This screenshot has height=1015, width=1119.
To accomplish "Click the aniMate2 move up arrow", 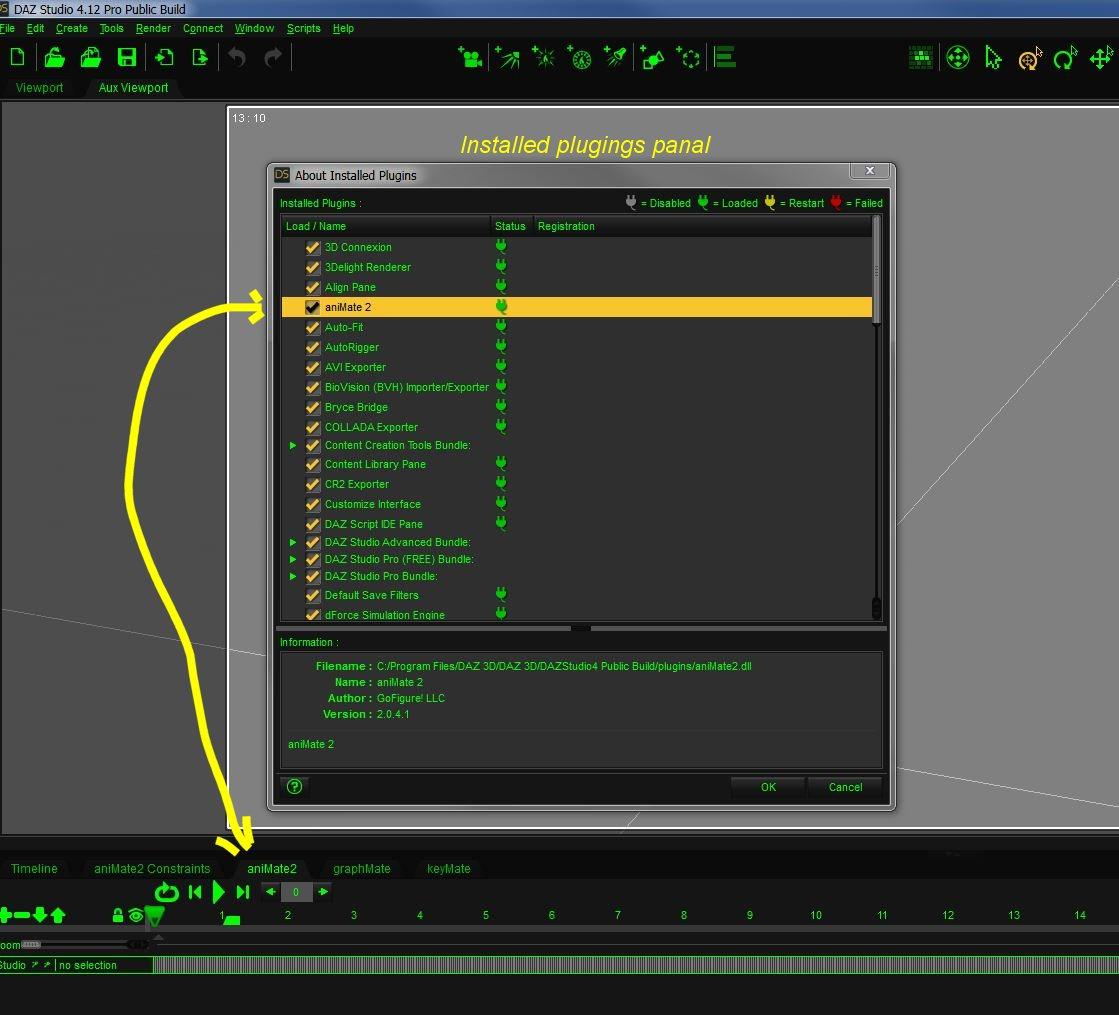I will [x=58, y=914].
